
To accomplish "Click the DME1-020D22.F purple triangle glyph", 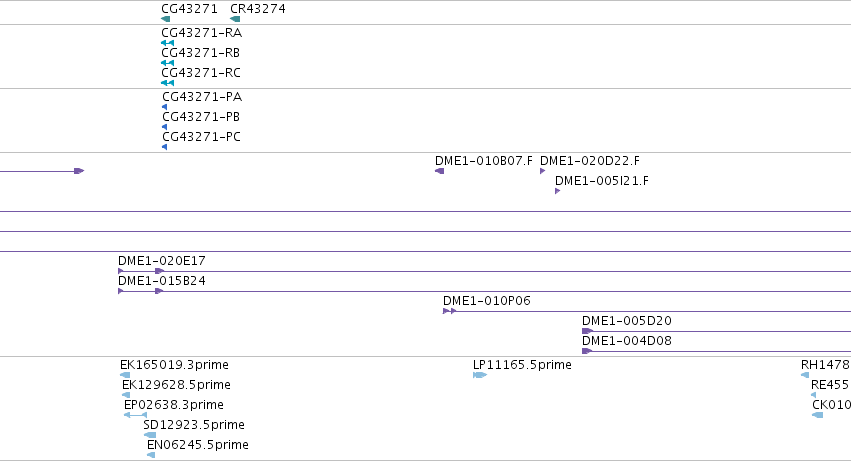I will (x=543, y=171).
